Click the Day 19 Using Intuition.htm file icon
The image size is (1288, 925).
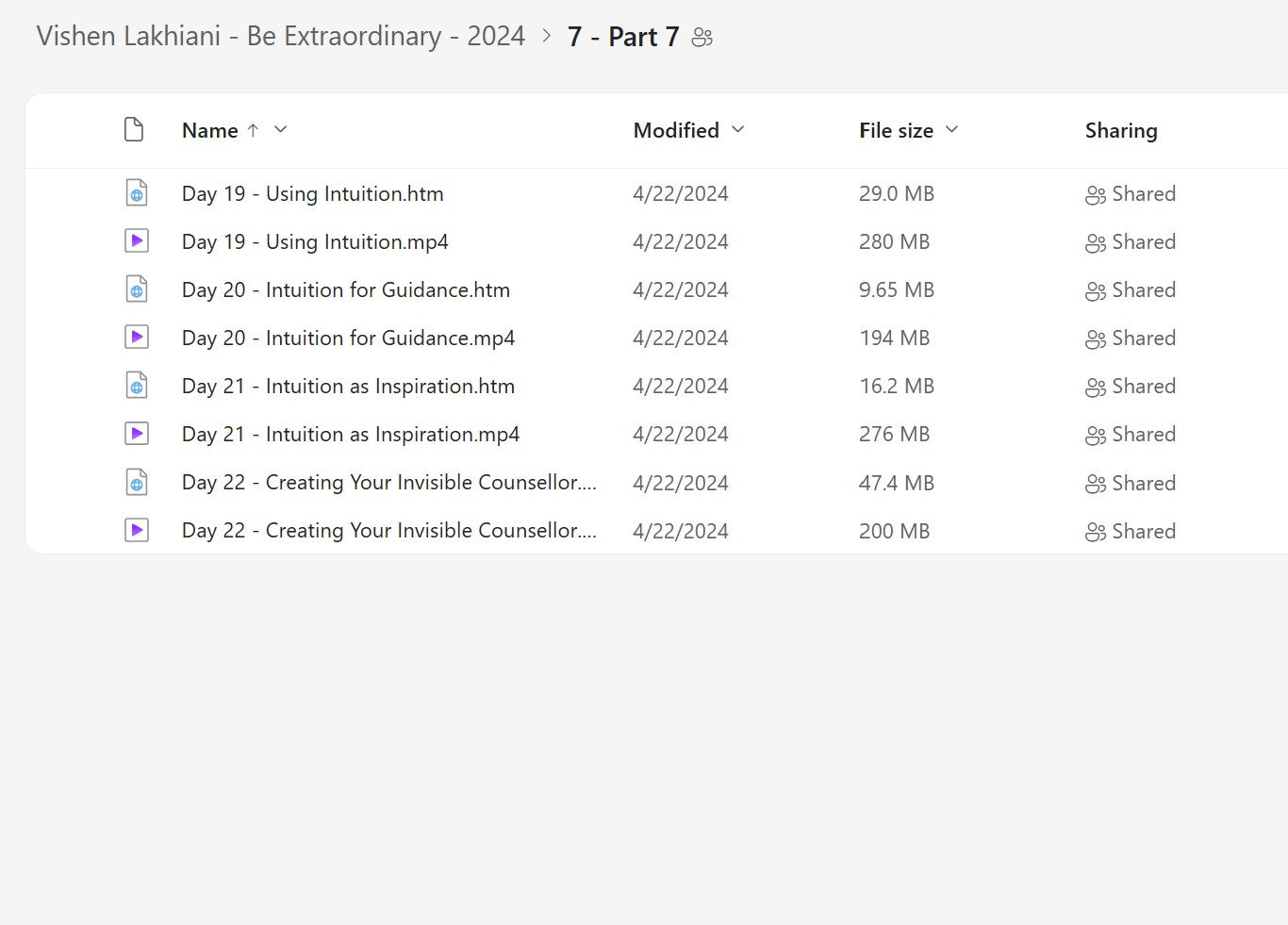click(x=137, y=193)
